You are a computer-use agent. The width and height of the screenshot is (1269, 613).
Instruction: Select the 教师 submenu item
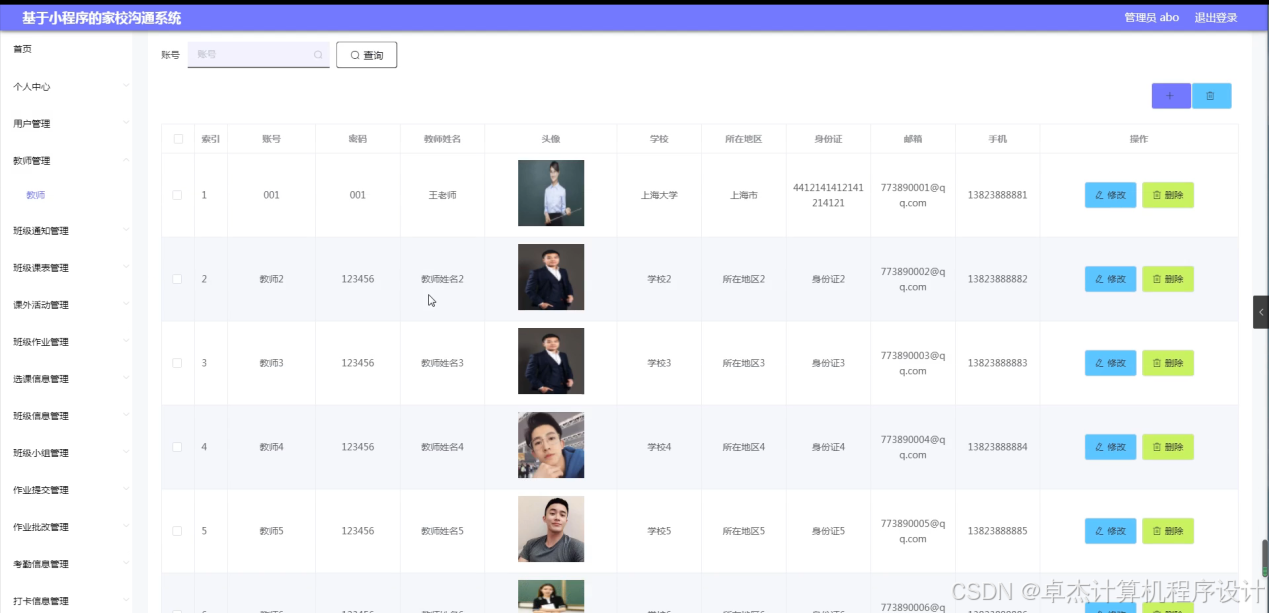click(x=35, y=195)
